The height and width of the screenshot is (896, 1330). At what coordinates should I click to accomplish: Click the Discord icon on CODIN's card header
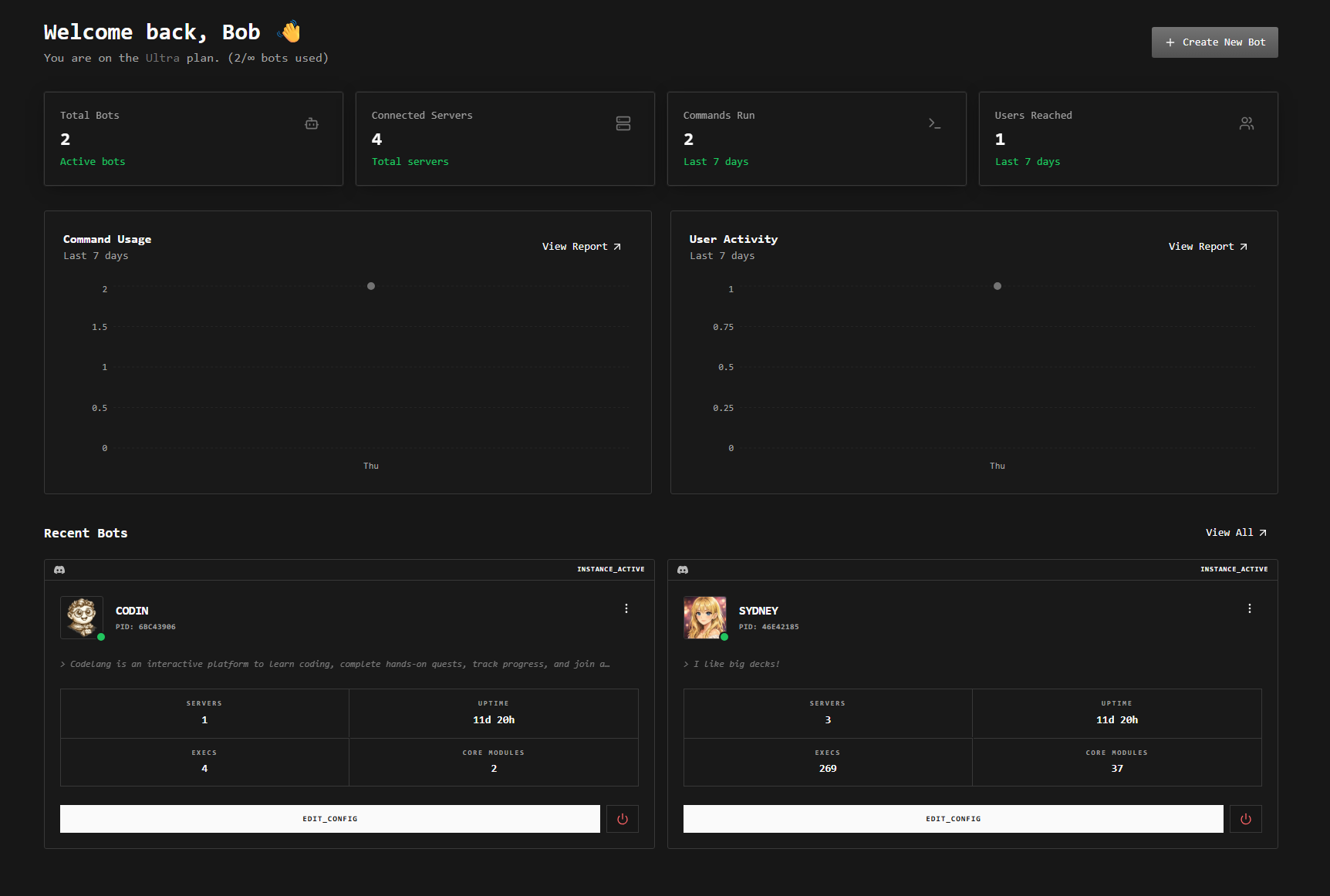(x=59, y=569)
